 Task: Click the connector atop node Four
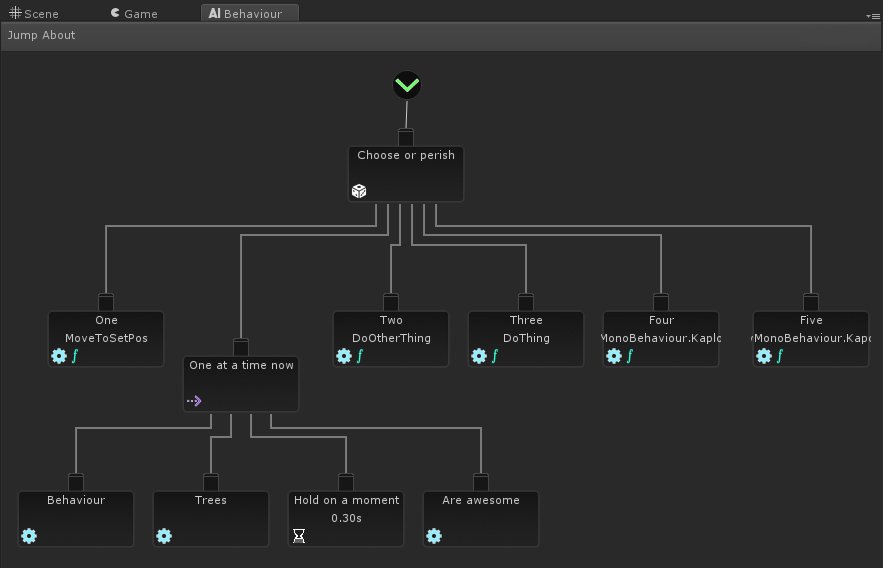[661, 302]
